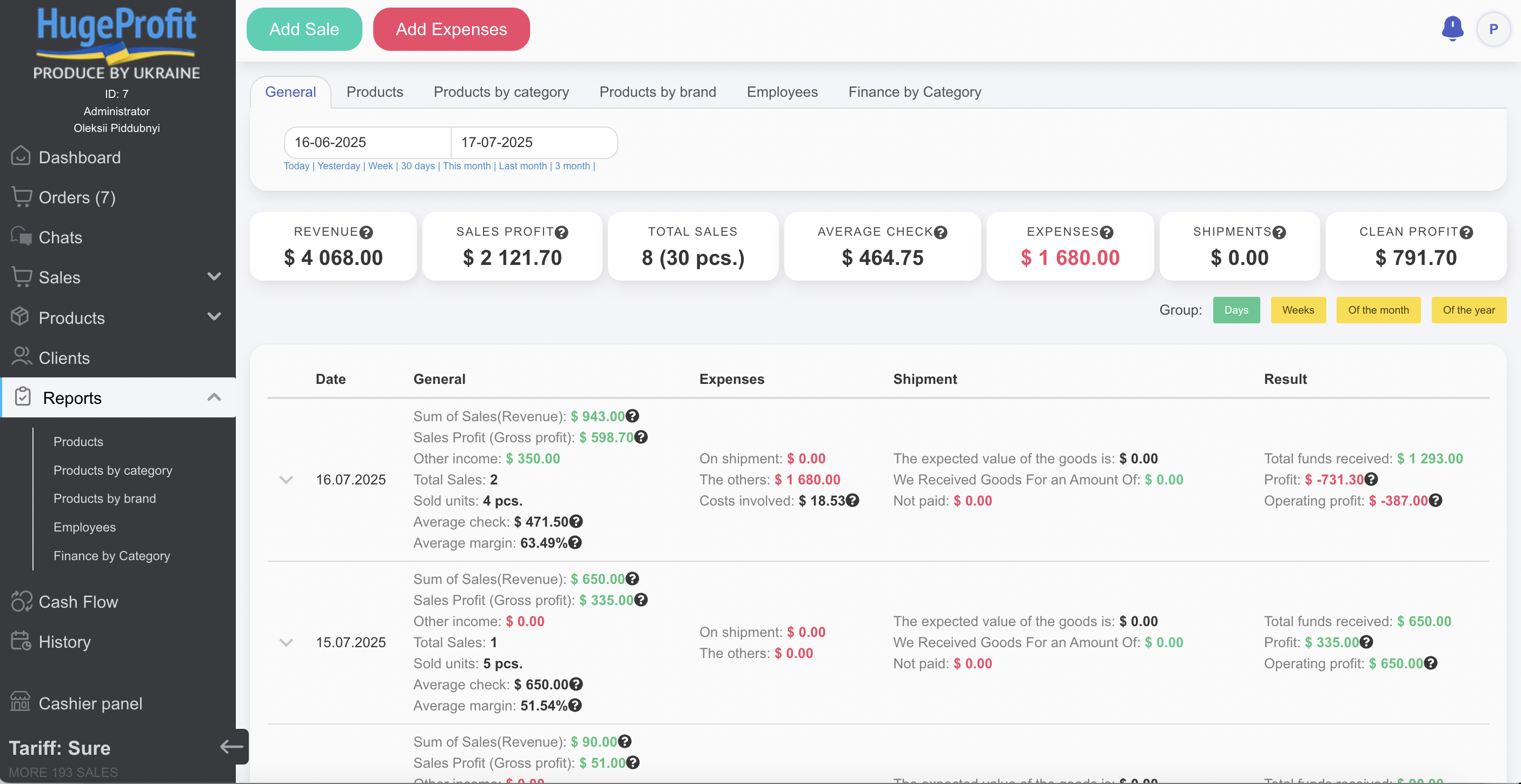Click the Add Sale button
This screenshot has height=784, width=1521.
coord(304,29)
